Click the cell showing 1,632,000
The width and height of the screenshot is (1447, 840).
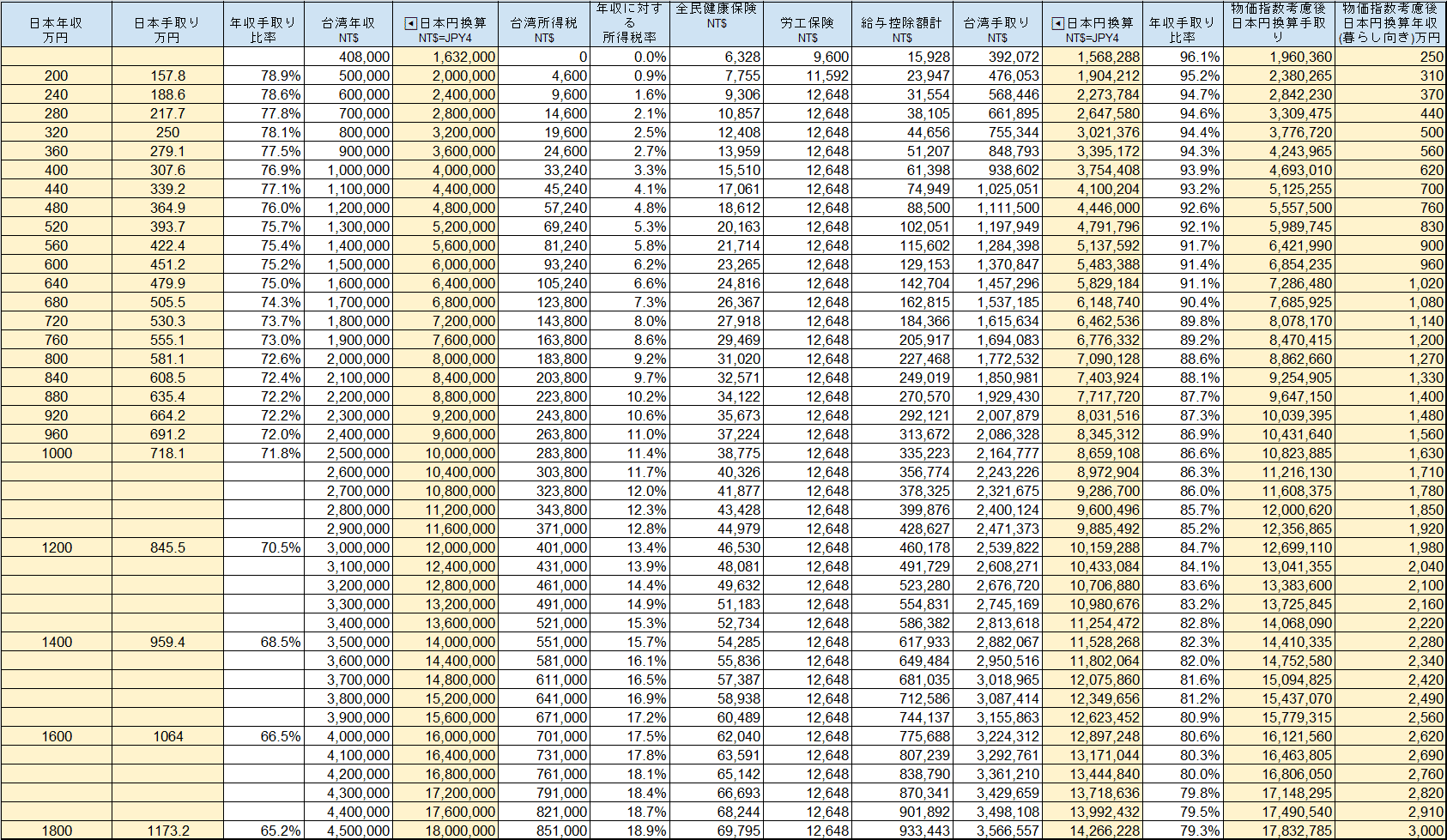(445, 57)
